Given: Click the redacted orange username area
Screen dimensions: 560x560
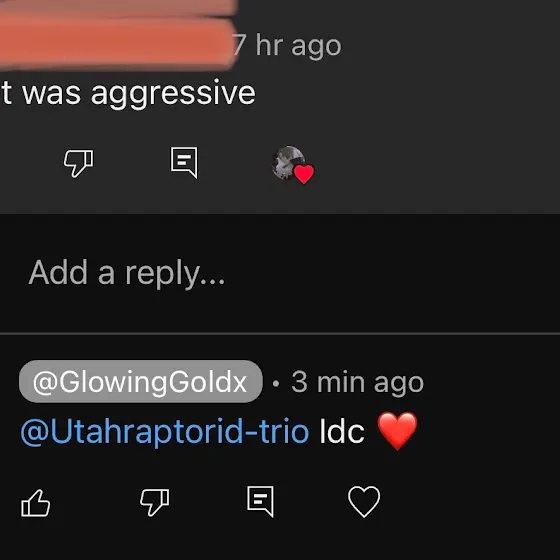Looking at the screenshot, I should click(x=116, y=36).
